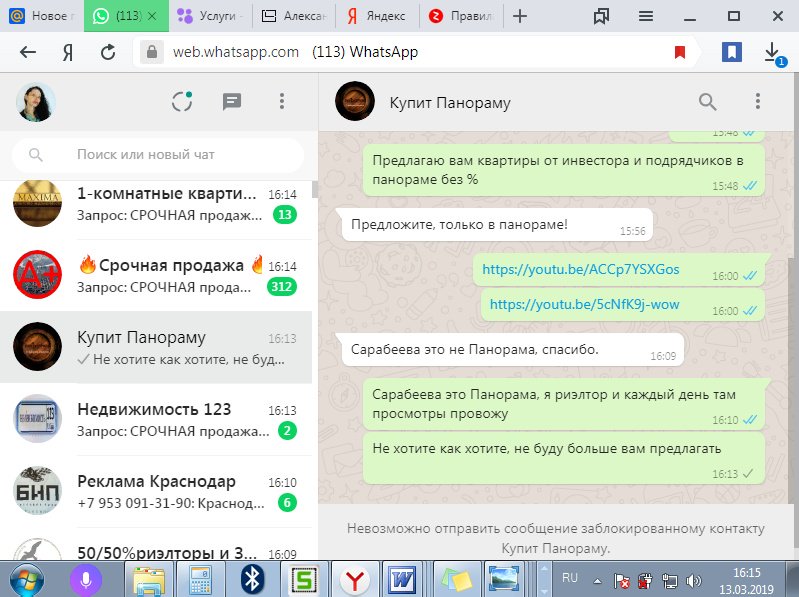Switch to Яндекс tab
Viewport: 799px width, 597px height.
[378, 16]
